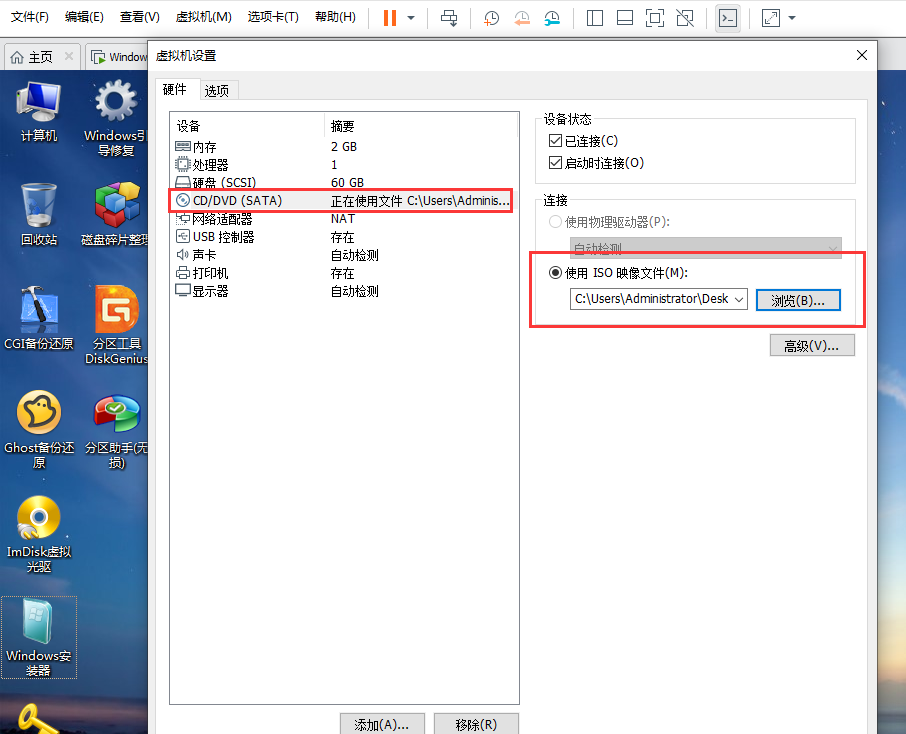
Task: Revert to snapshot via the orange clock icon
Action: pos(522,18)
